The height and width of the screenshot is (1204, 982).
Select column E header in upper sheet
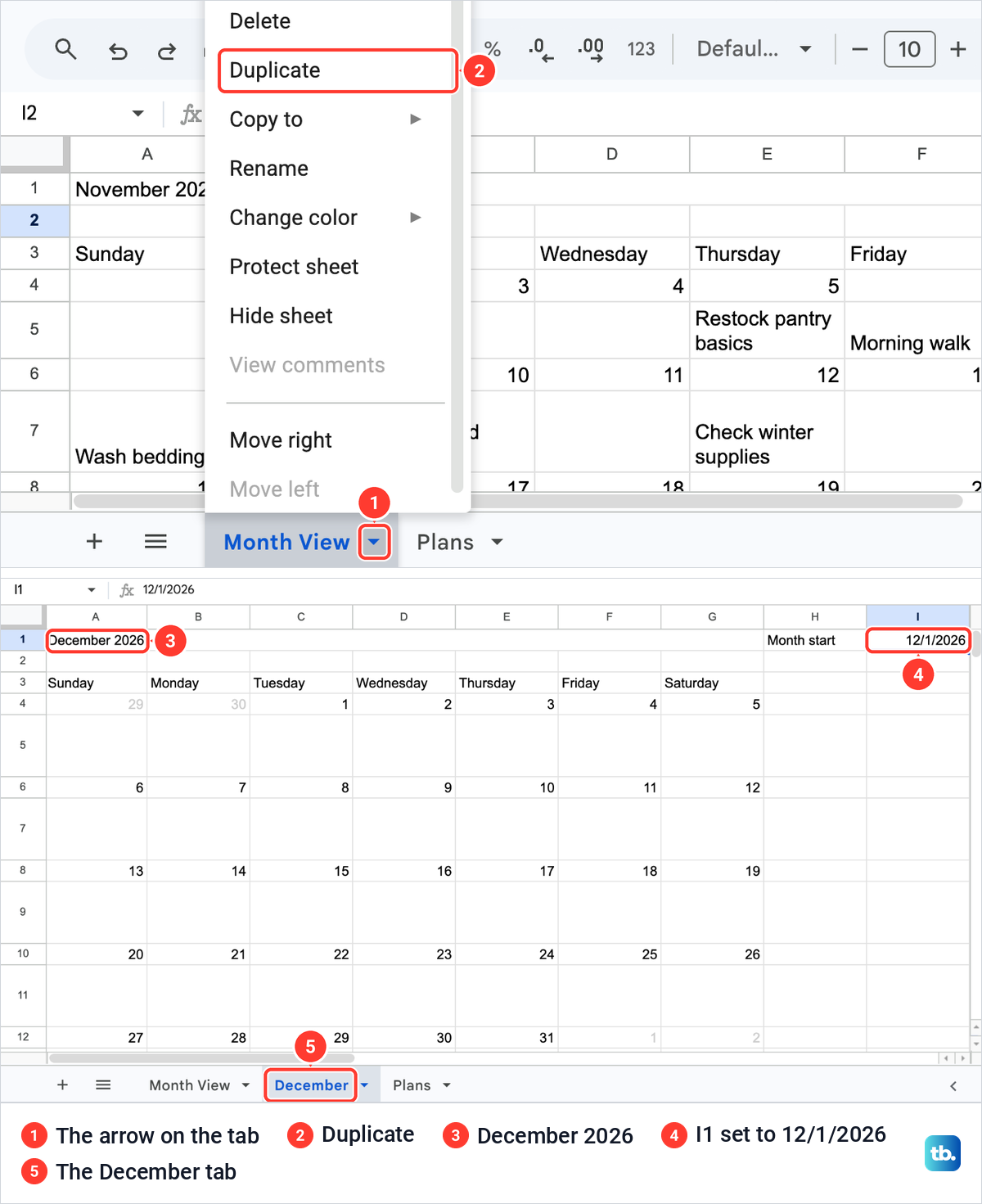(x=767, y=154)
